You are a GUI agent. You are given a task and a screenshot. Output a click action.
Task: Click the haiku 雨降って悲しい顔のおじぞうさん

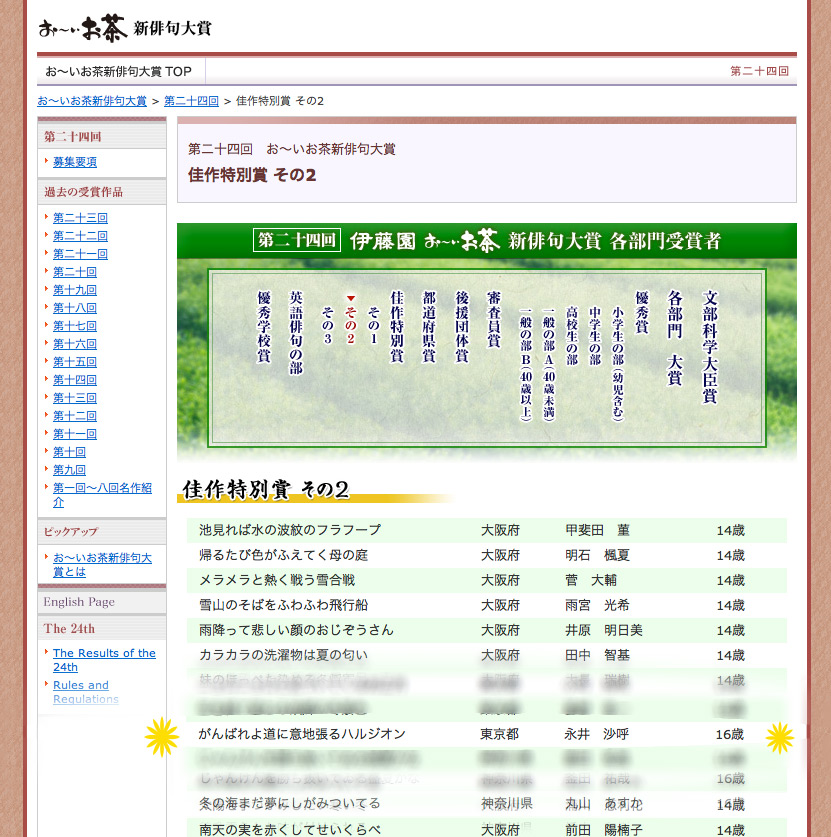[x=296, y=630]
